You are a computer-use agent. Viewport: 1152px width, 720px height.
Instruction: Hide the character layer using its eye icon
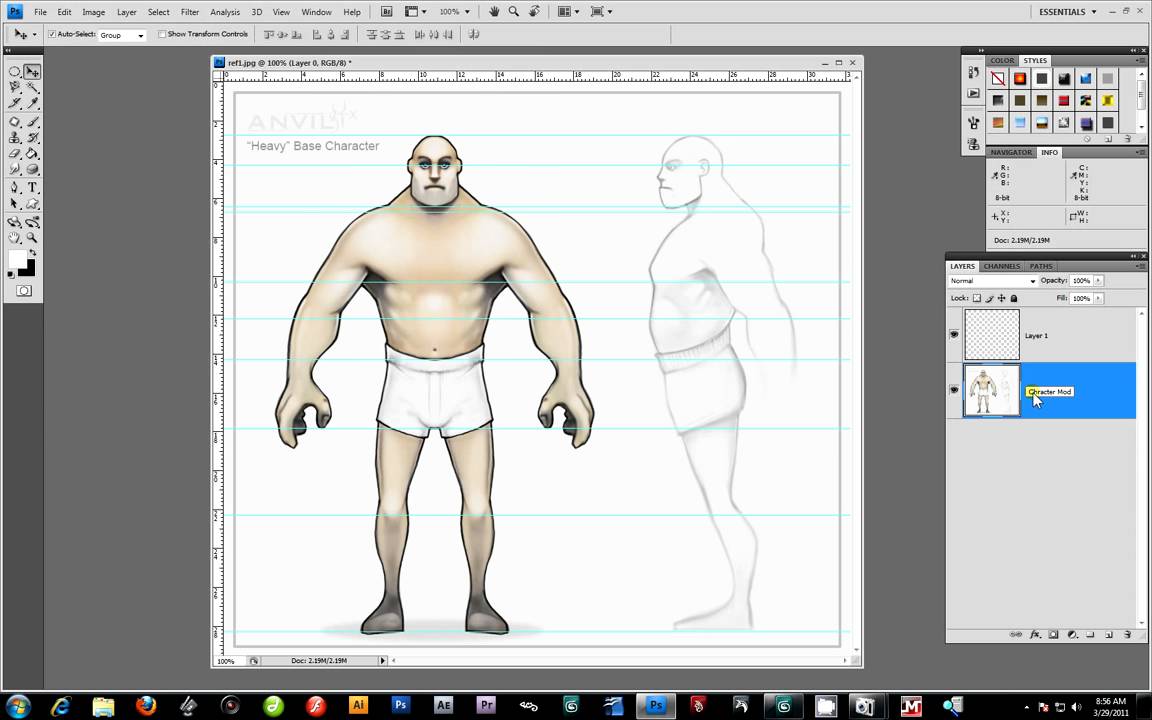[x=954, y=390]
